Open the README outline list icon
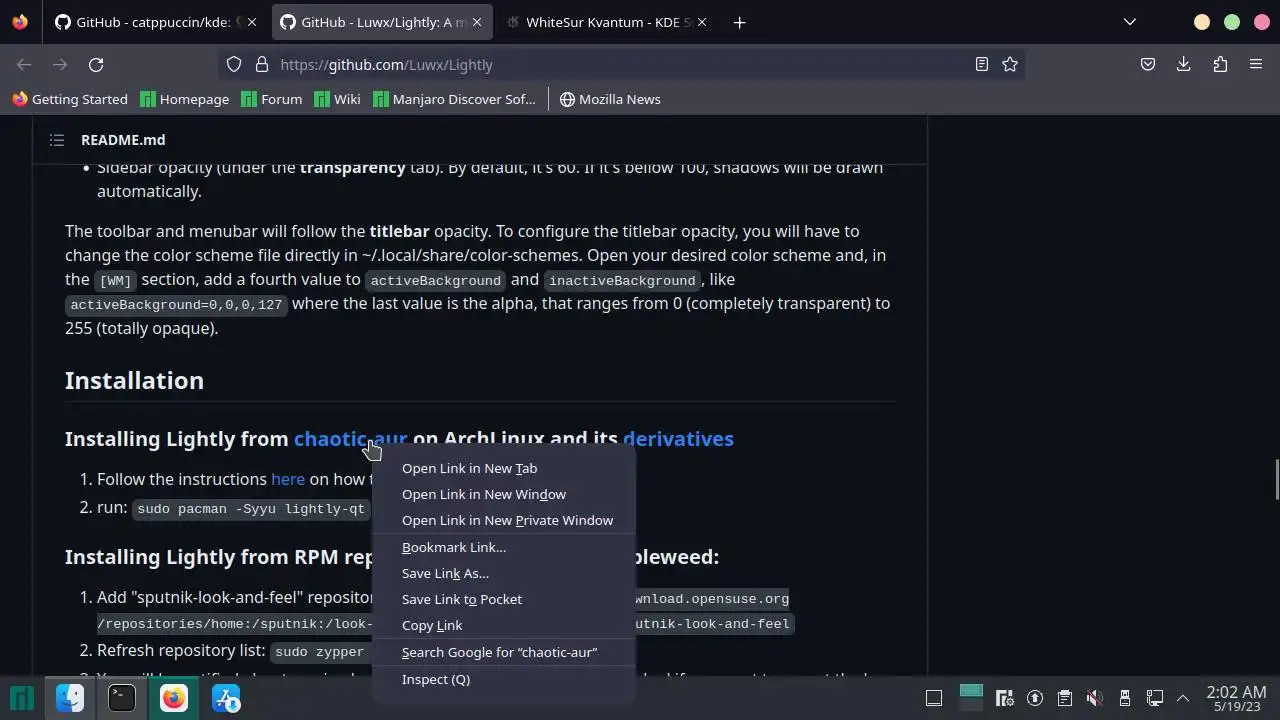Image resolution: width=1280 pixels, height=720 pixels. click(57, 140)
